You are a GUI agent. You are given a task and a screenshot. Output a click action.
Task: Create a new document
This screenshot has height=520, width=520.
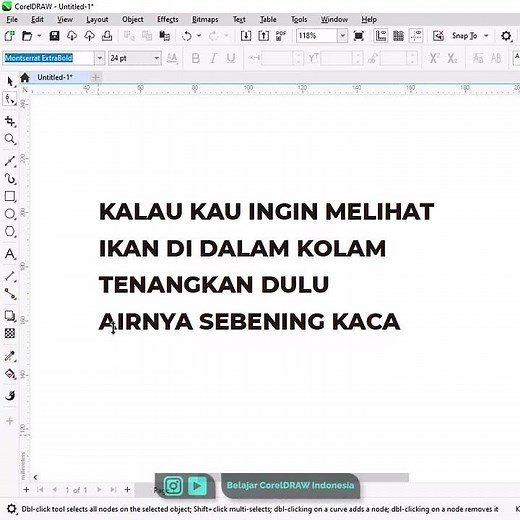point(10,36)
